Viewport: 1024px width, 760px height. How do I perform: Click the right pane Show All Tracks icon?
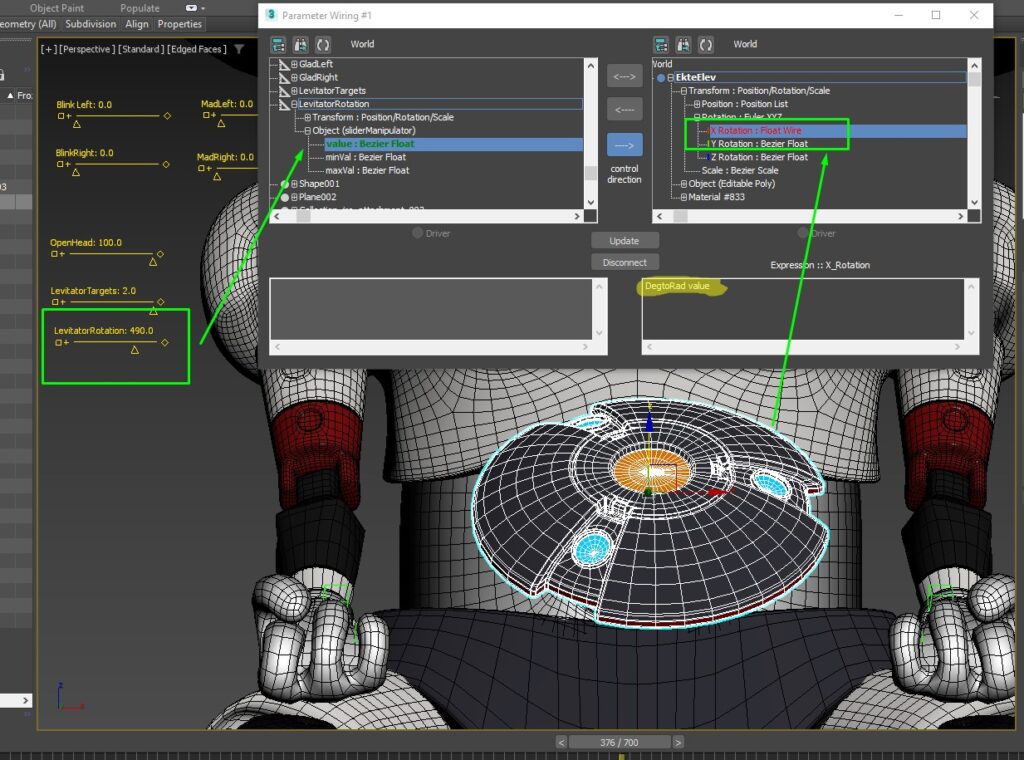pyautogui.click(x=661, y=45)
